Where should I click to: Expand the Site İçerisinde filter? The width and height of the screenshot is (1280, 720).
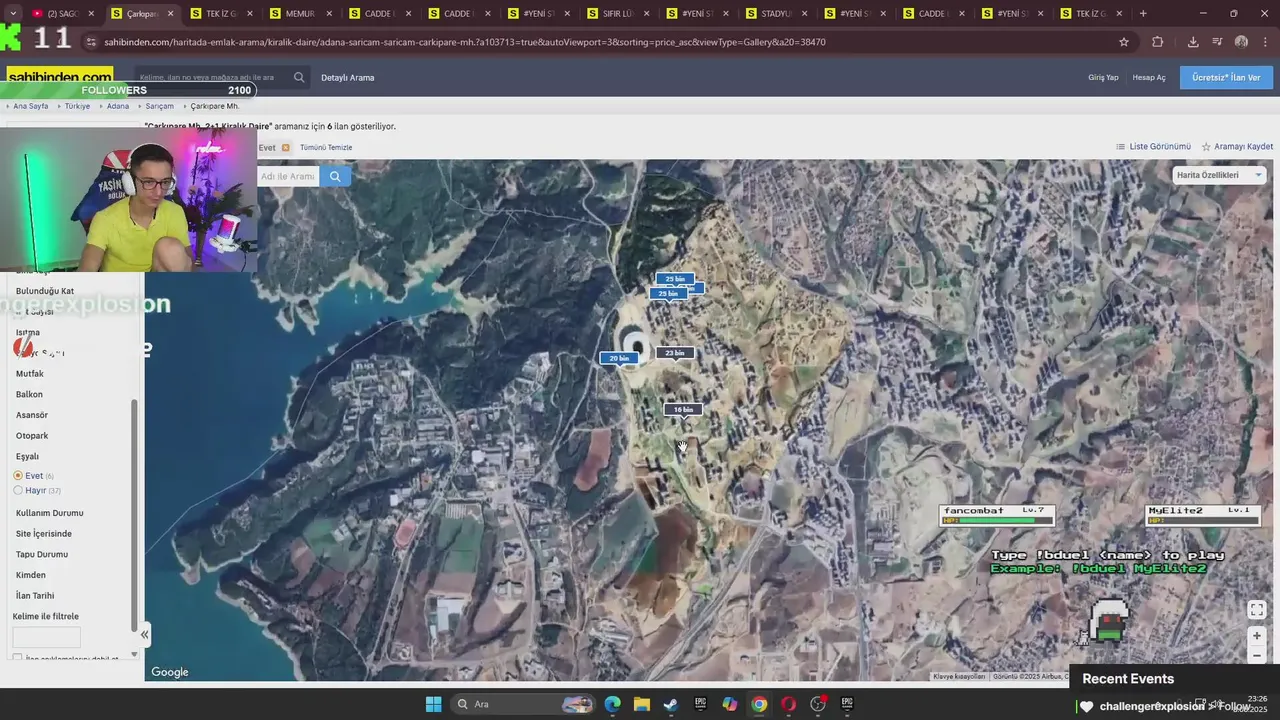[44, 534]
